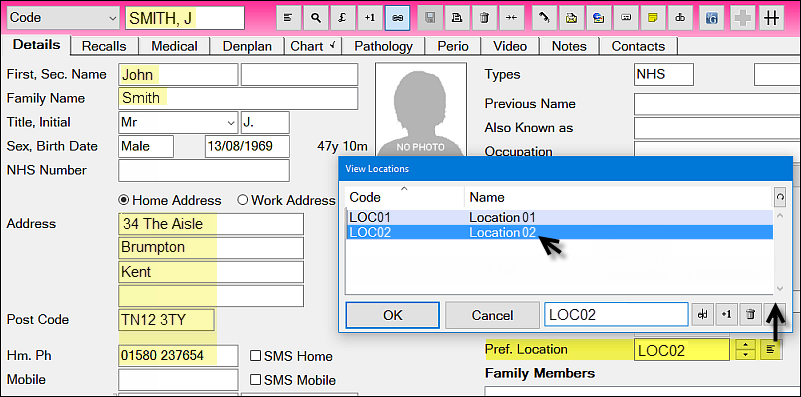Click the LOC02 search field in dialog
Viewport: 801px width, 397px height.
(616, 315)
